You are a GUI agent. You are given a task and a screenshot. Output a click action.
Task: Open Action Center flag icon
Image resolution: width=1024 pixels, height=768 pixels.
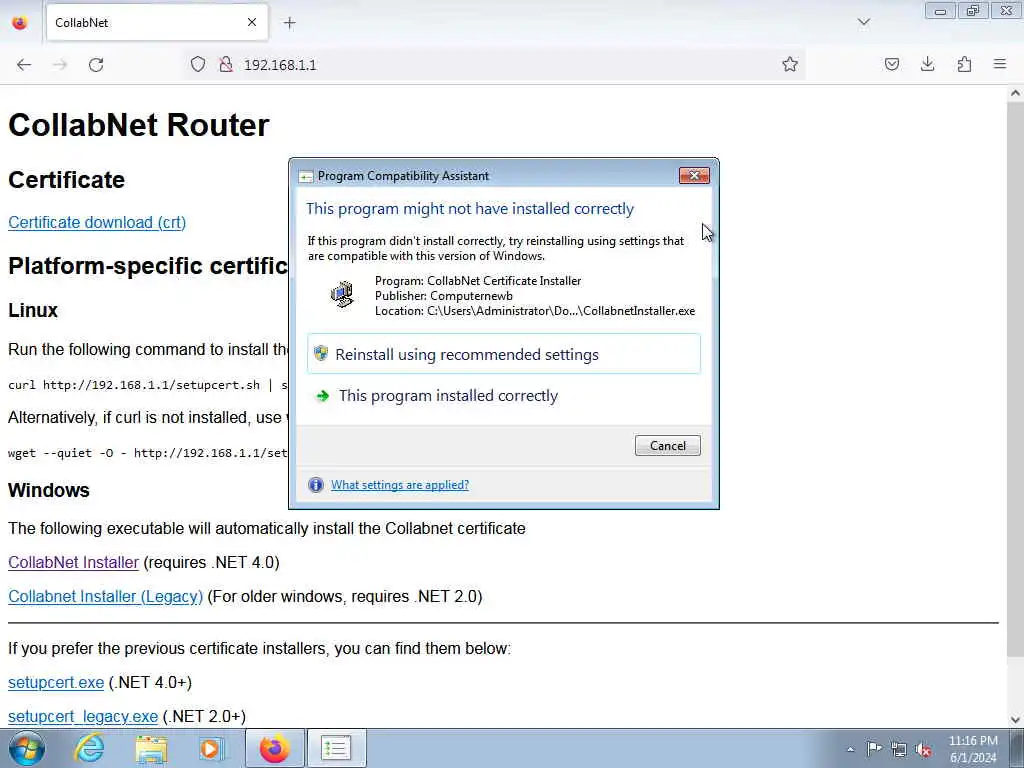point(874,748)
